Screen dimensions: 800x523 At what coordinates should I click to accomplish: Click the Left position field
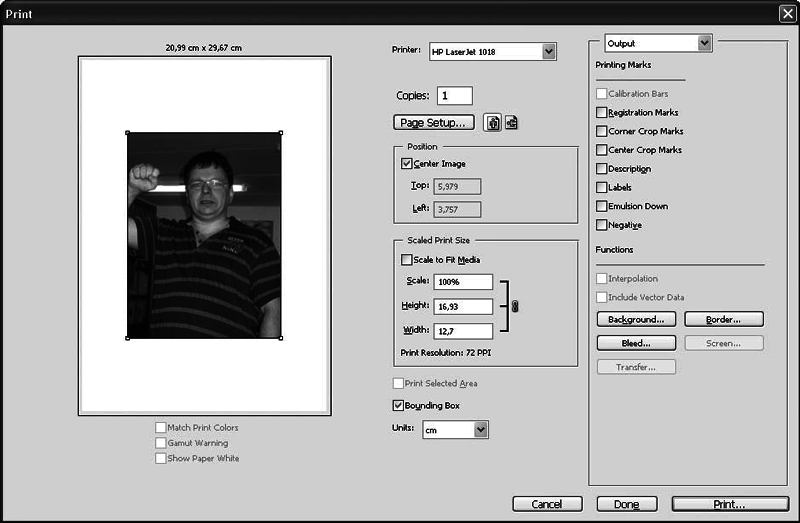click(x=457, y=209)
